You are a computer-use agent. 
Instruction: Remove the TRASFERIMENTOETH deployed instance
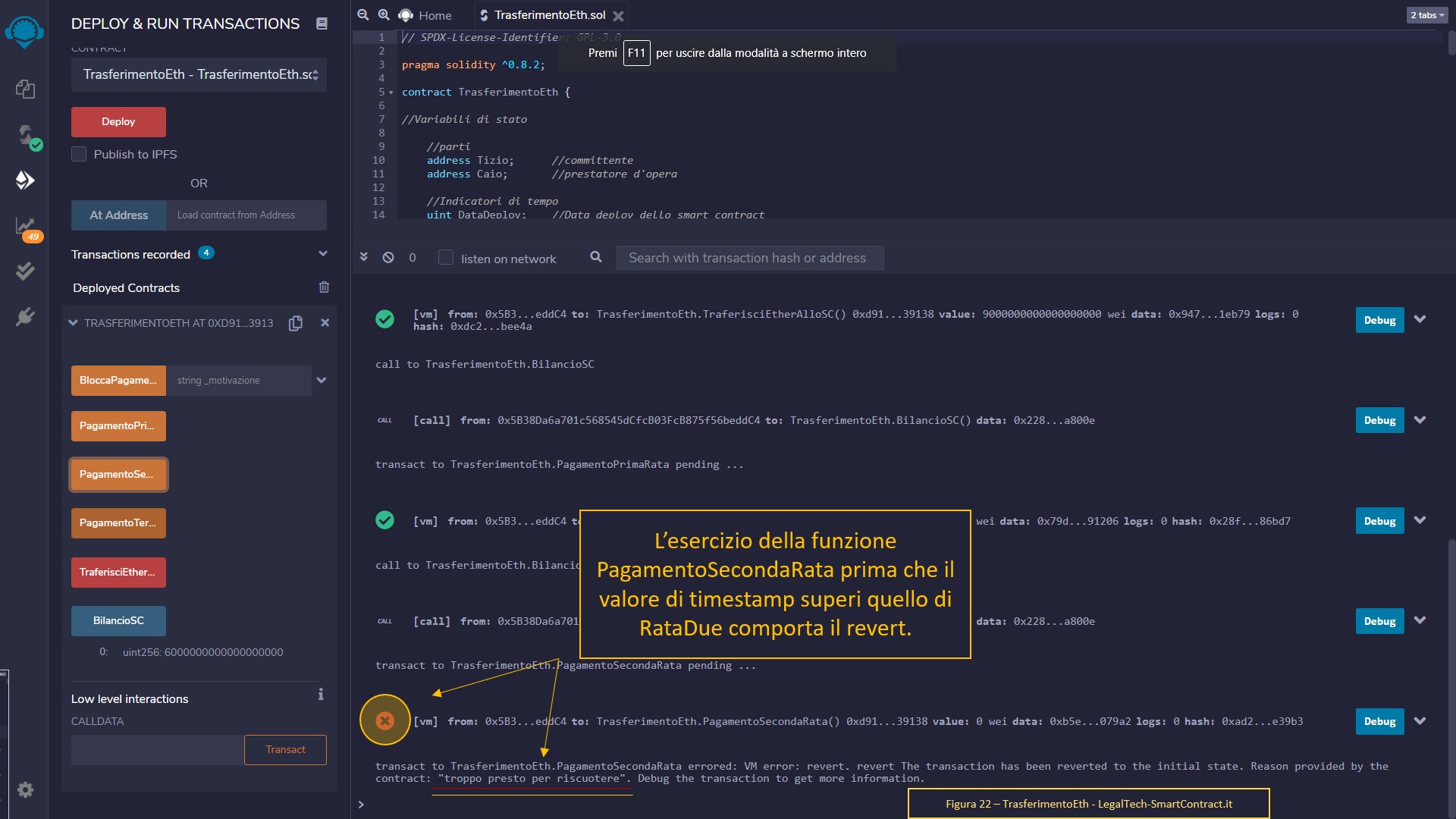click(325, 322)
